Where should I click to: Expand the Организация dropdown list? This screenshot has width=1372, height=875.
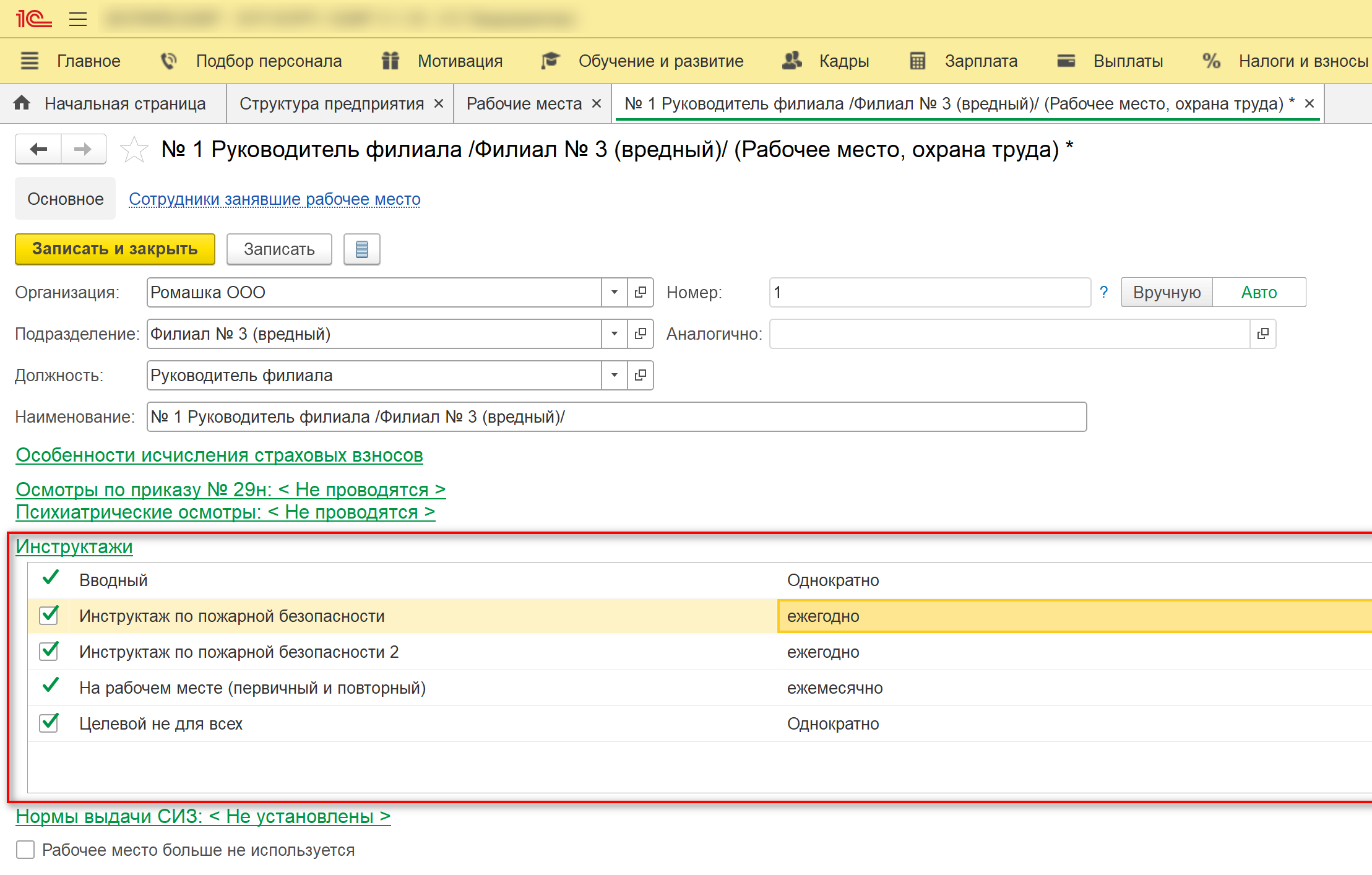[614, 292]
